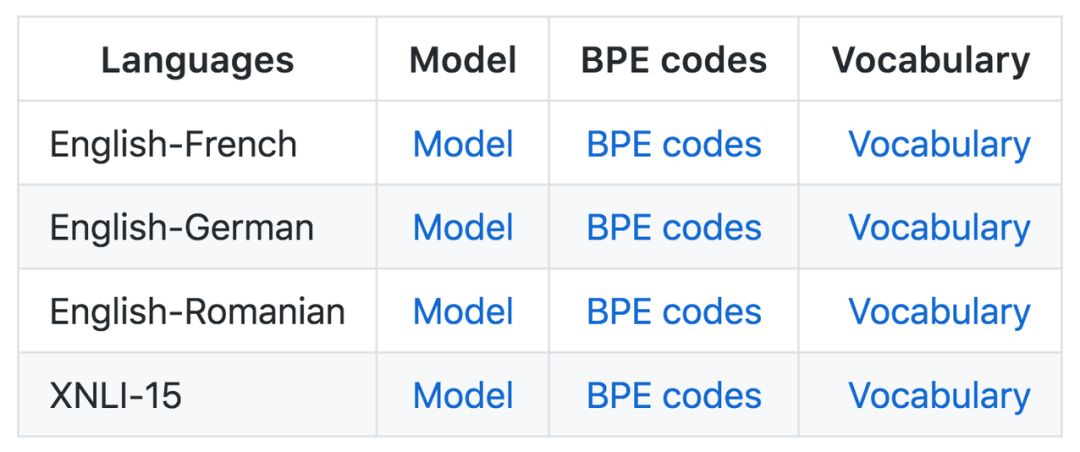Open the English-French Model link
Screen dimensions: 1080x452
click(463, 144)
